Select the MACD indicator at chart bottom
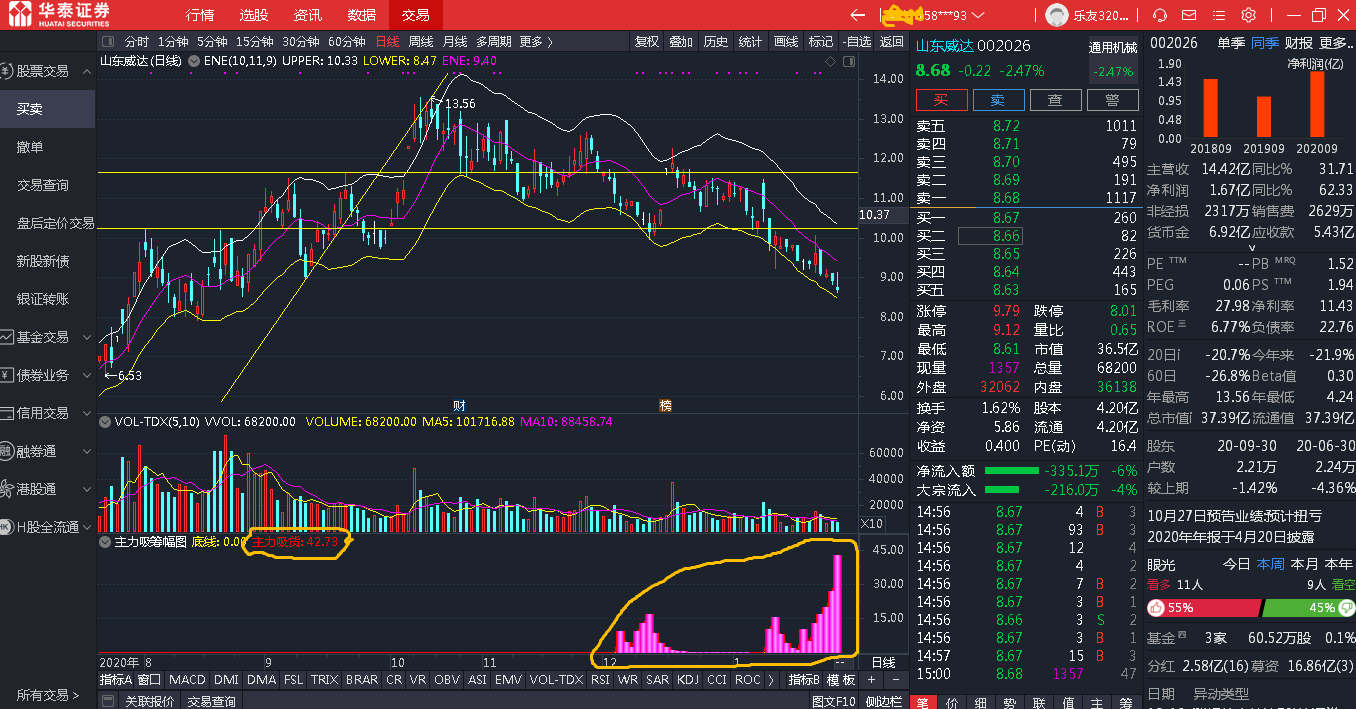 click(x=187, y=680)
